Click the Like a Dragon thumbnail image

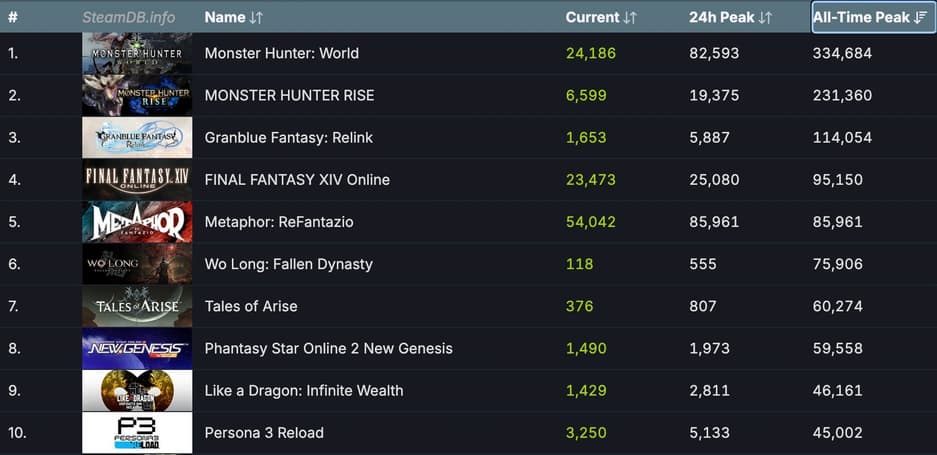point(137,391)
